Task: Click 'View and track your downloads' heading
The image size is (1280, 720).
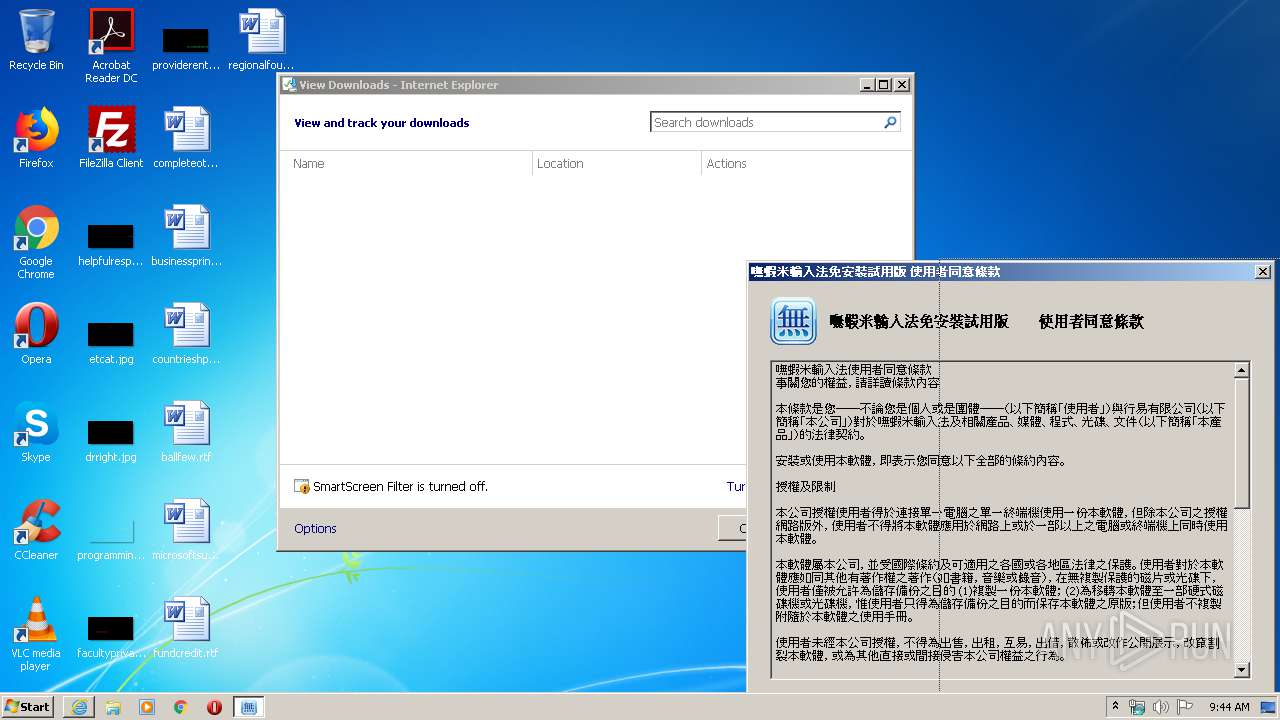Action: 381,123
